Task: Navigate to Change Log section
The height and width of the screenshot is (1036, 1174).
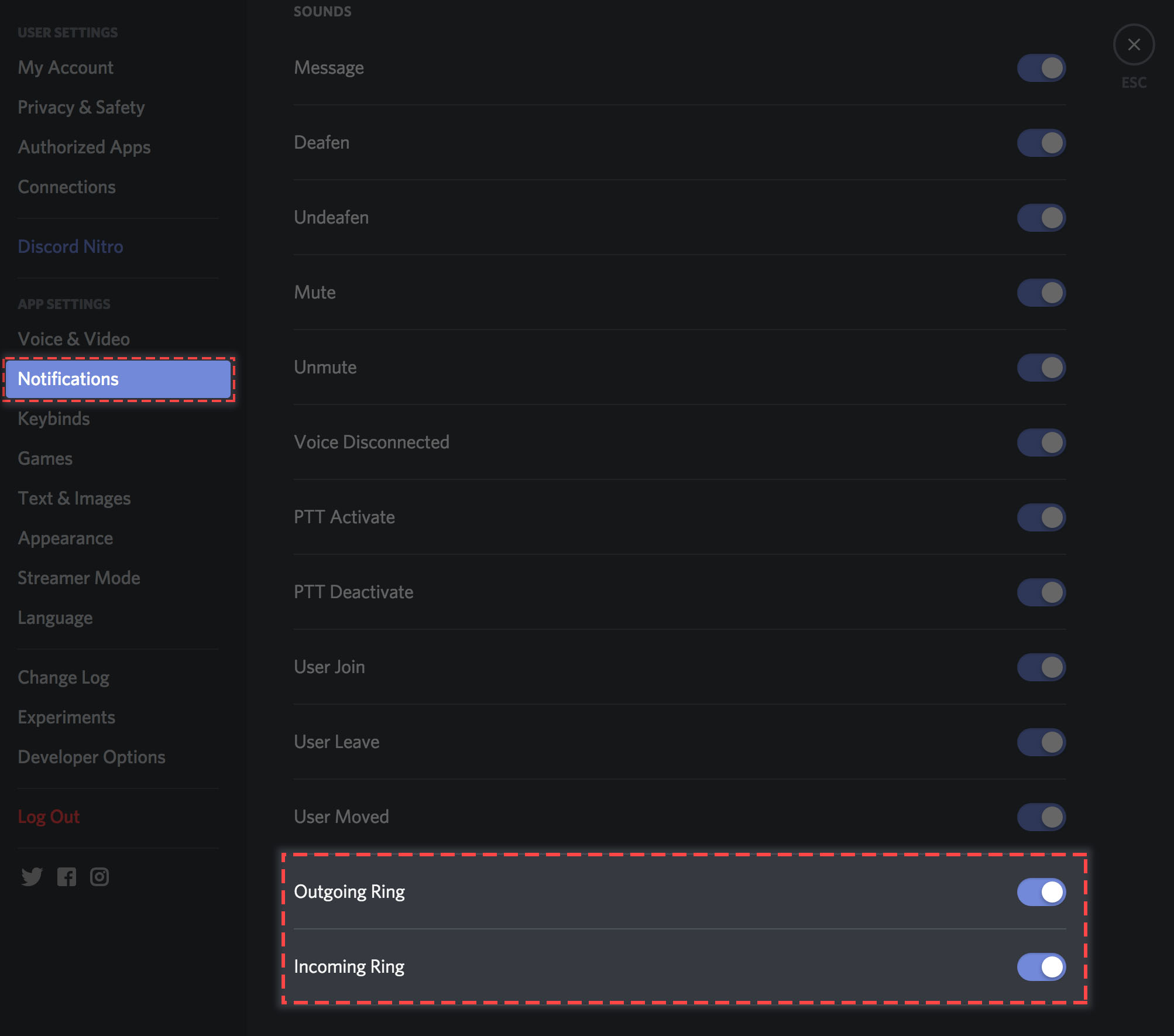Action: pos(63,677)
